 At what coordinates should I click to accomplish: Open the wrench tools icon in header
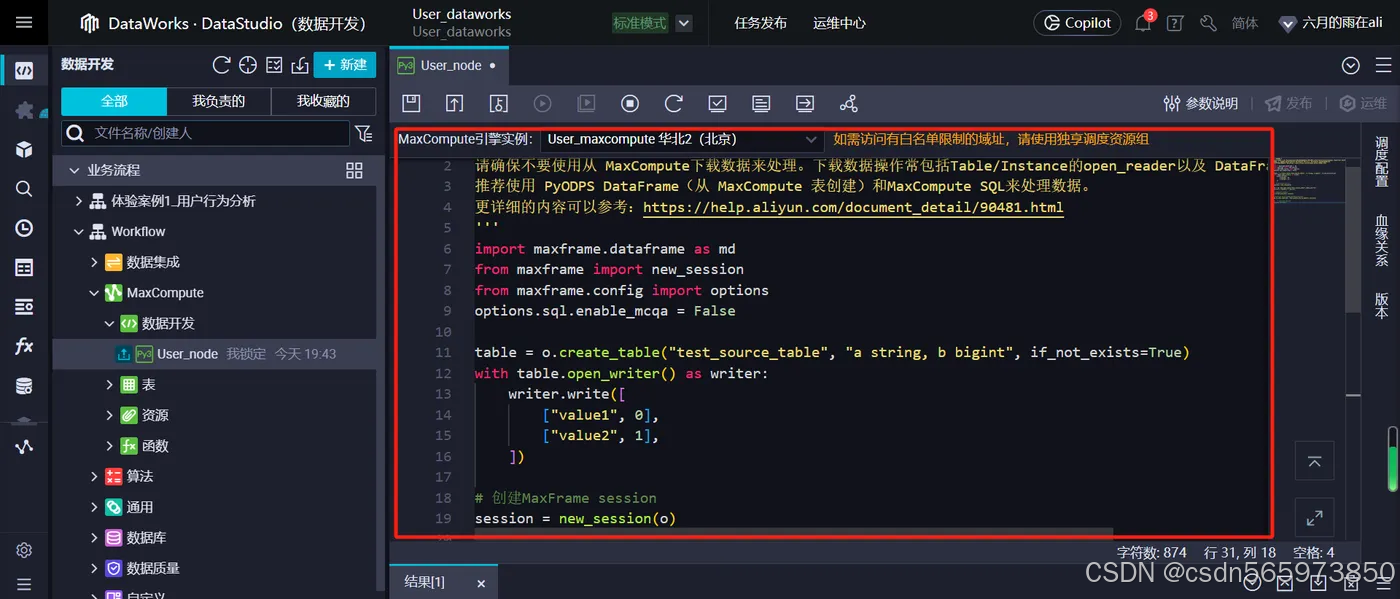[x=1208, y=23]
